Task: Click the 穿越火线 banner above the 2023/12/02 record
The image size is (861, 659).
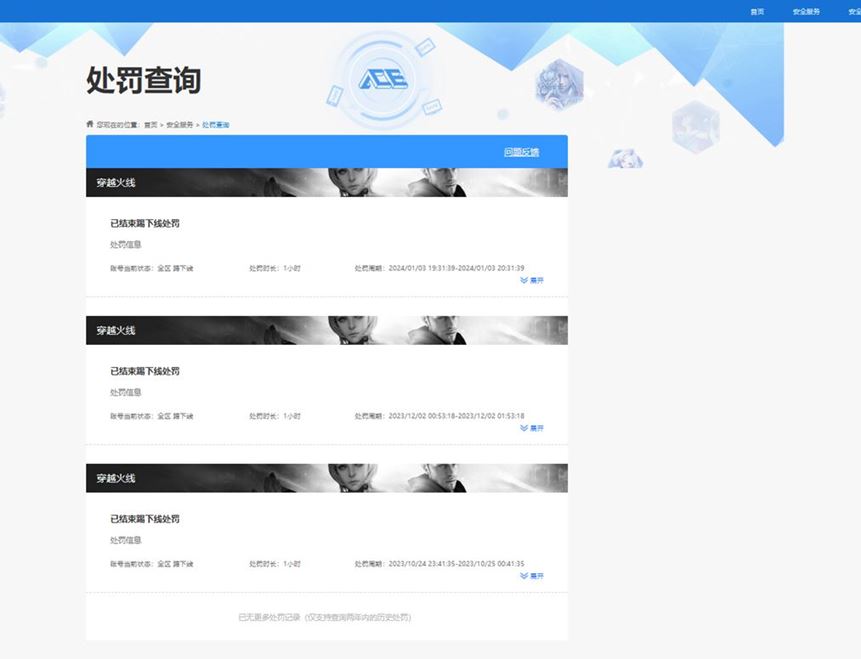Action: 327,330
